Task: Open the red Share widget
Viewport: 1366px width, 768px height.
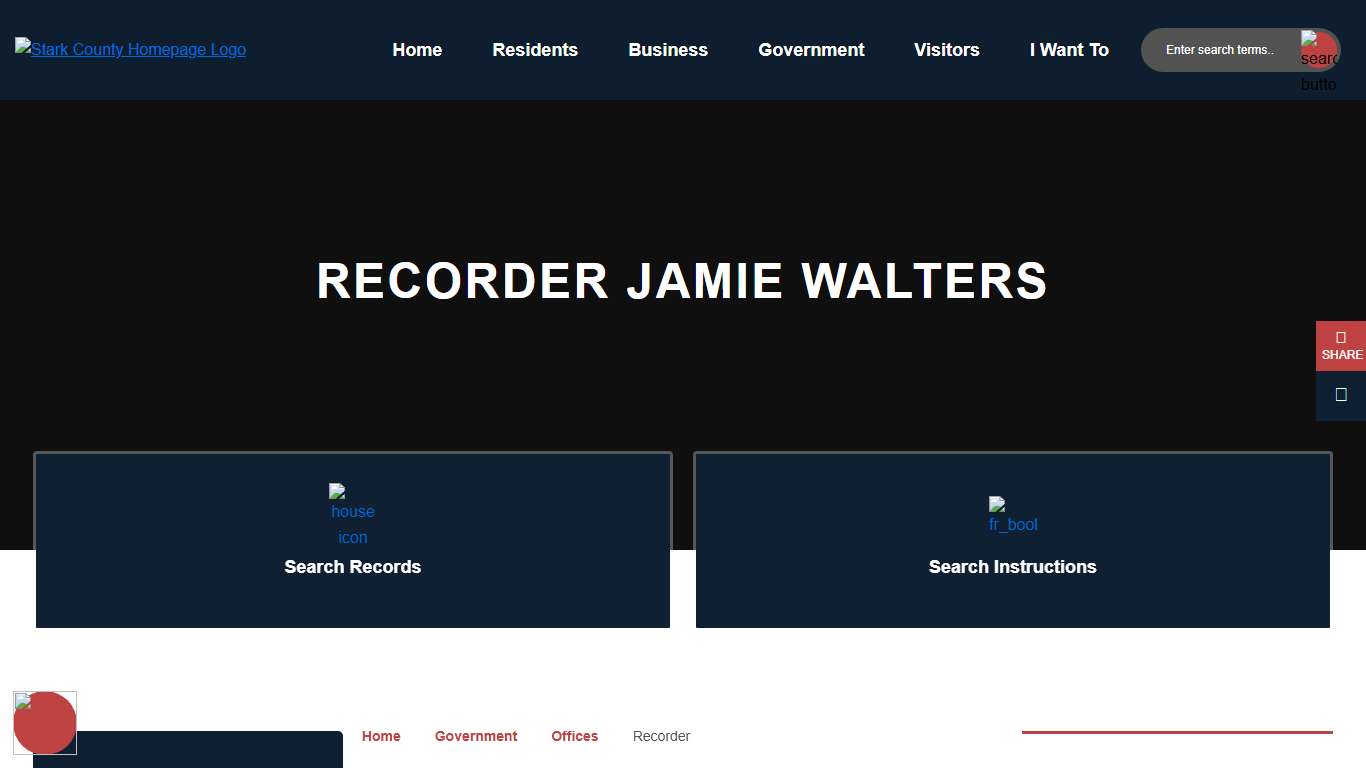Action: (x=1341, y=346)
